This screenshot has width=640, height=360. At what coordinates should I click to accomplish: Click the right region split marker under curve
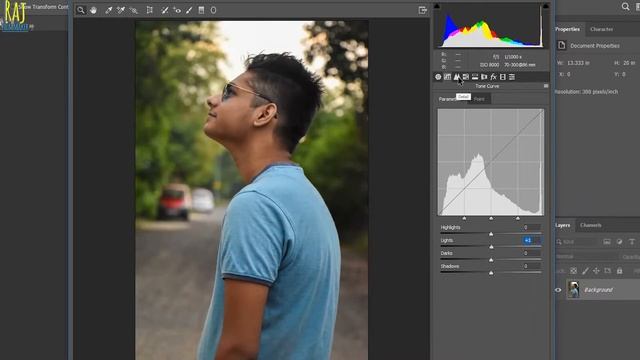[x=518, y=219]
